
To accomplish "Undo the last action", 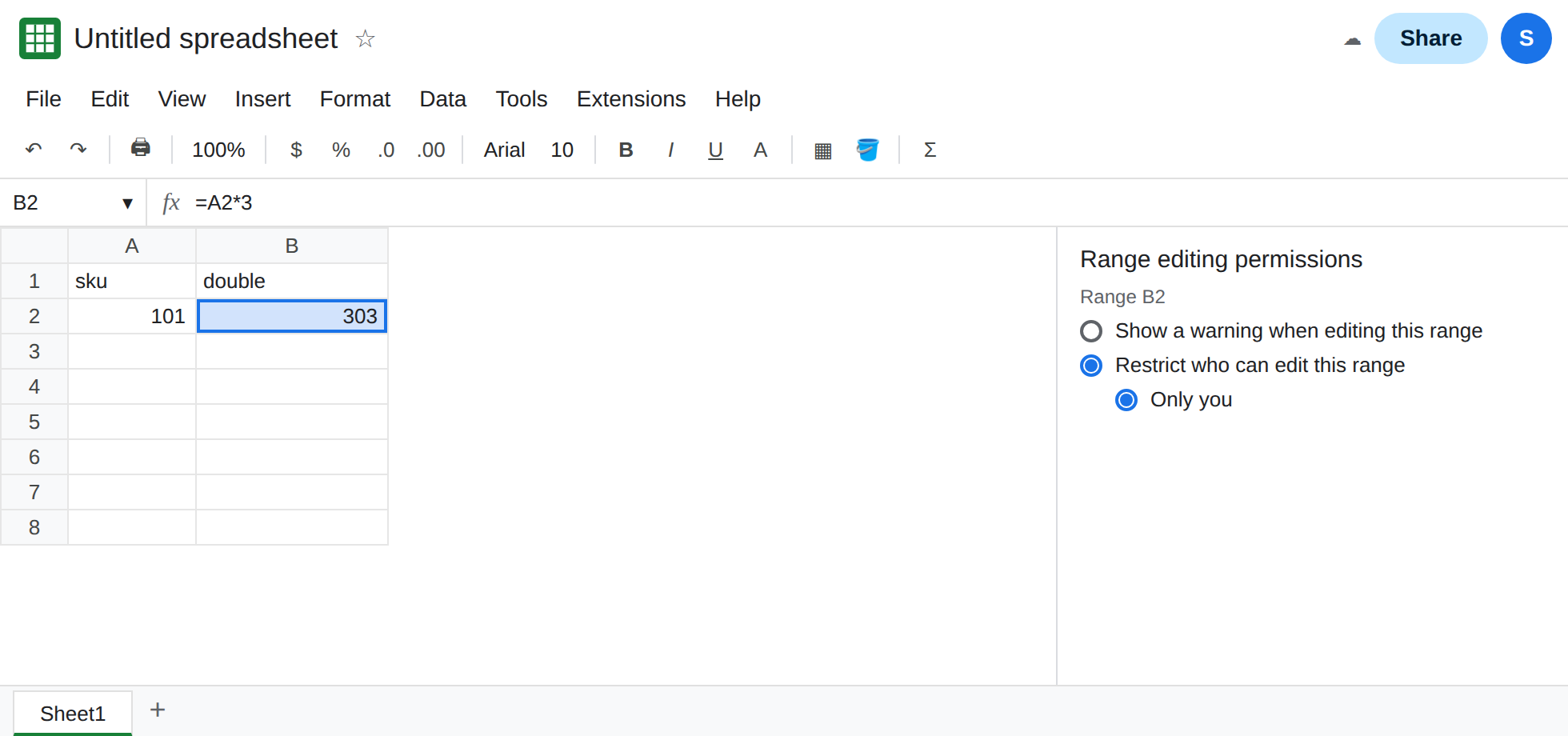I will 34,149.
